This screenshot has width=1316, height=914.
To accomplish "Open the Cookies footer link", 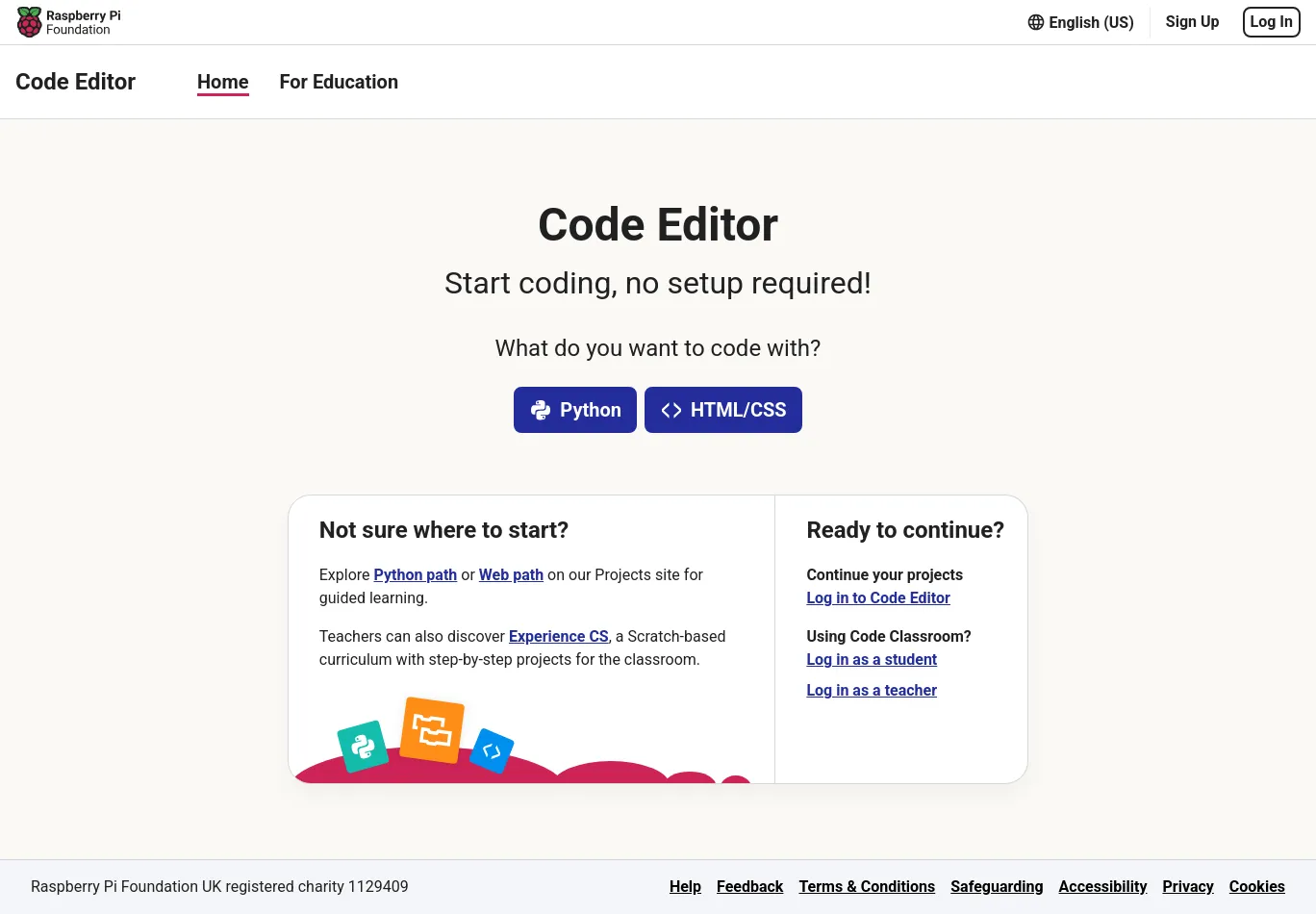I will tap(1256, 886).
